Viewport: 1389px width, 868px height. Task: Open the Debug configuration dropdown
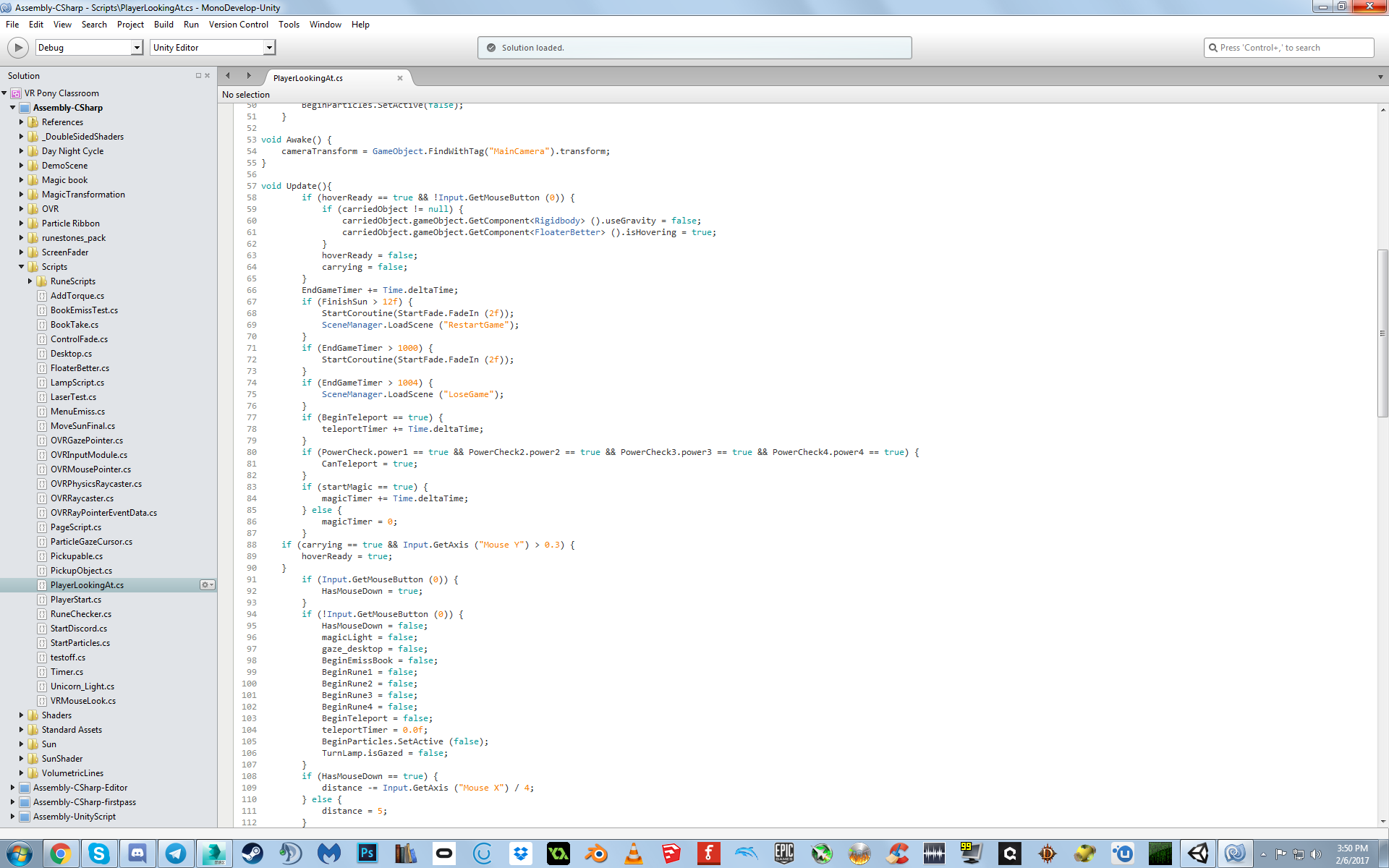[136, 48]
